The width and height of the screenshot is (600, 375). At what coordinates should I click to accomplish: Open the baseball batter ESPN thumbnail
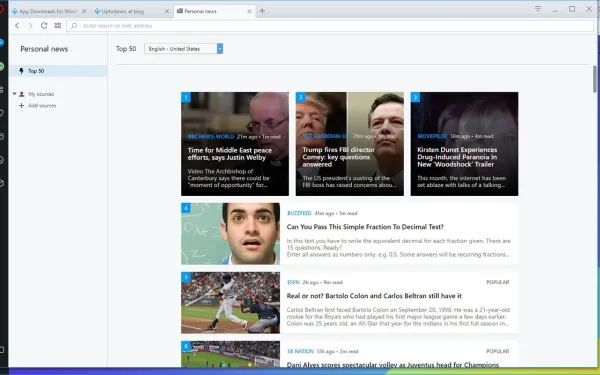pos(230,303)
